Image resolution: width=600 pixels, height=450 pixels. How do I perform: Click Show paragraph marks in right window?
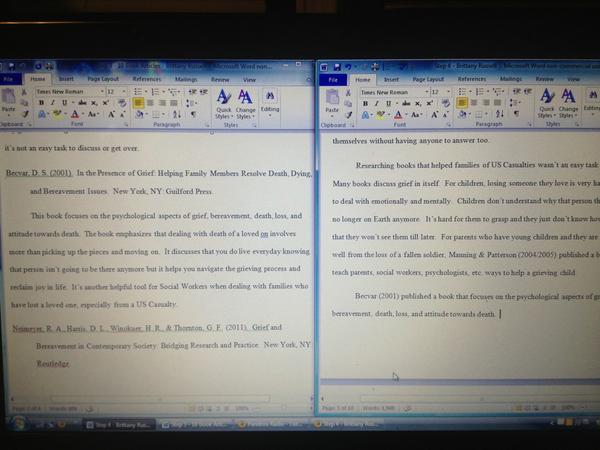click(517, 114)
